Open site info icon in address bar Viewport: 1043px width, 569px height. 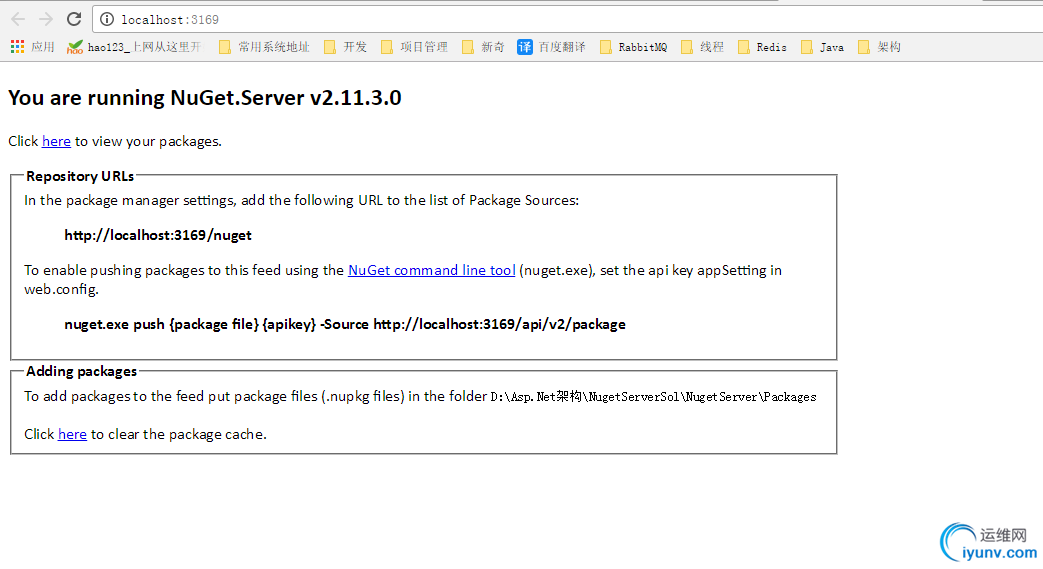106,19
